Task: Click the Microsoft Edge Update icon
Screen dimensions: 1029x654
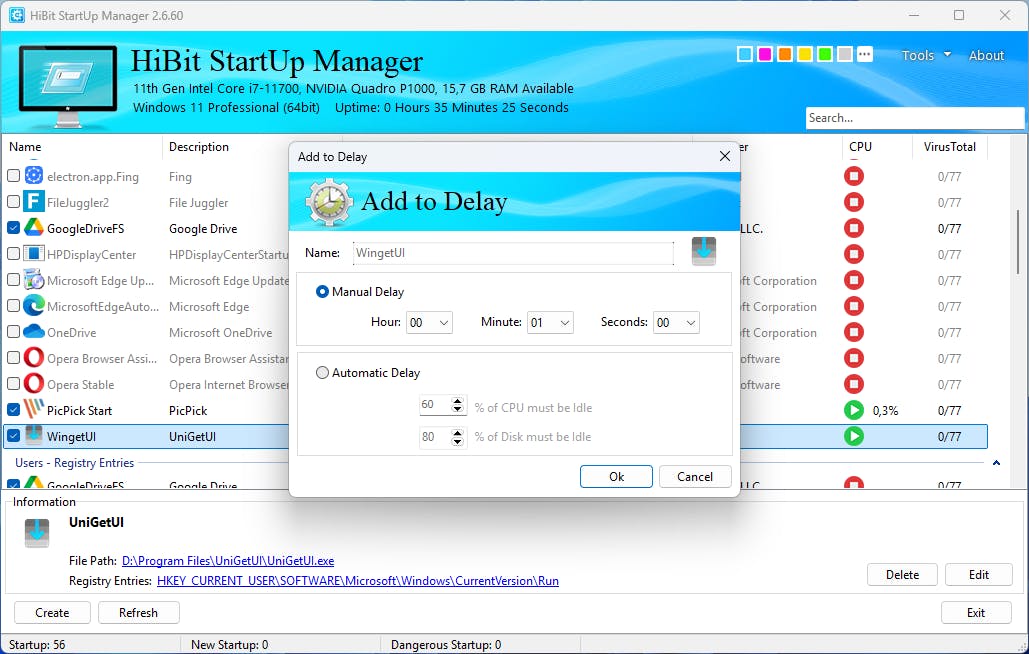Action: (33, 280)
